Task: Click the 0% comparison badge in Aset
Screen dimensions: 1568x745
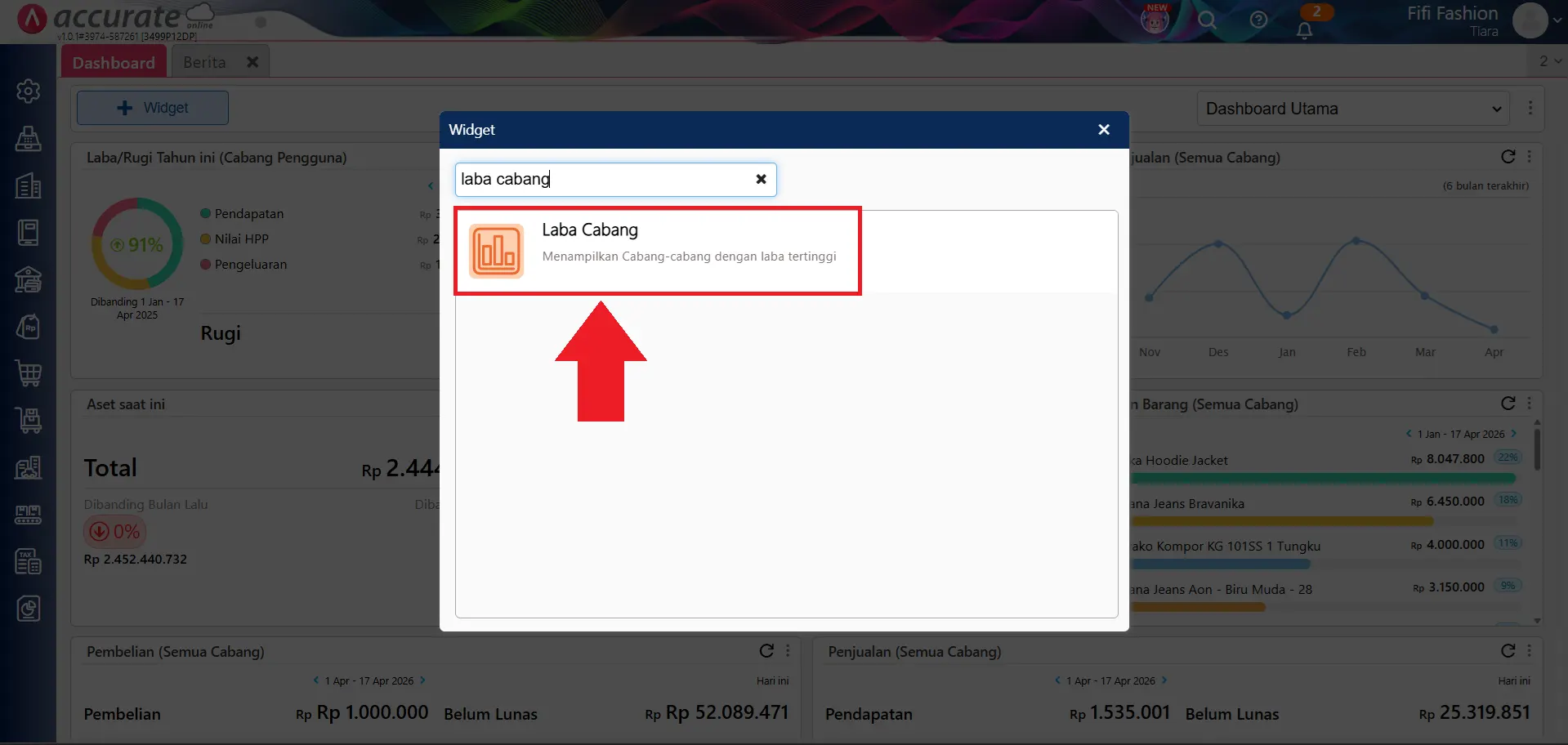Action: (115, 532)
